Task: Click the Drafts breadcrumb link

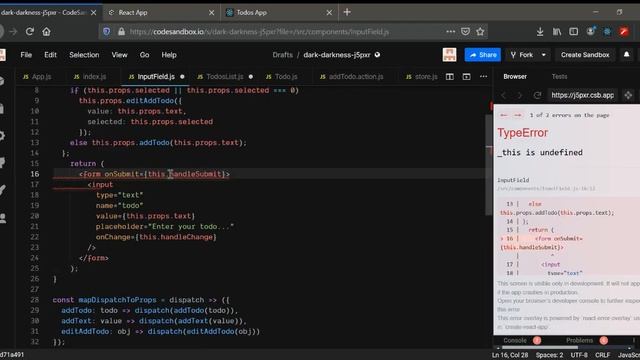Action: tap(282, 55)
